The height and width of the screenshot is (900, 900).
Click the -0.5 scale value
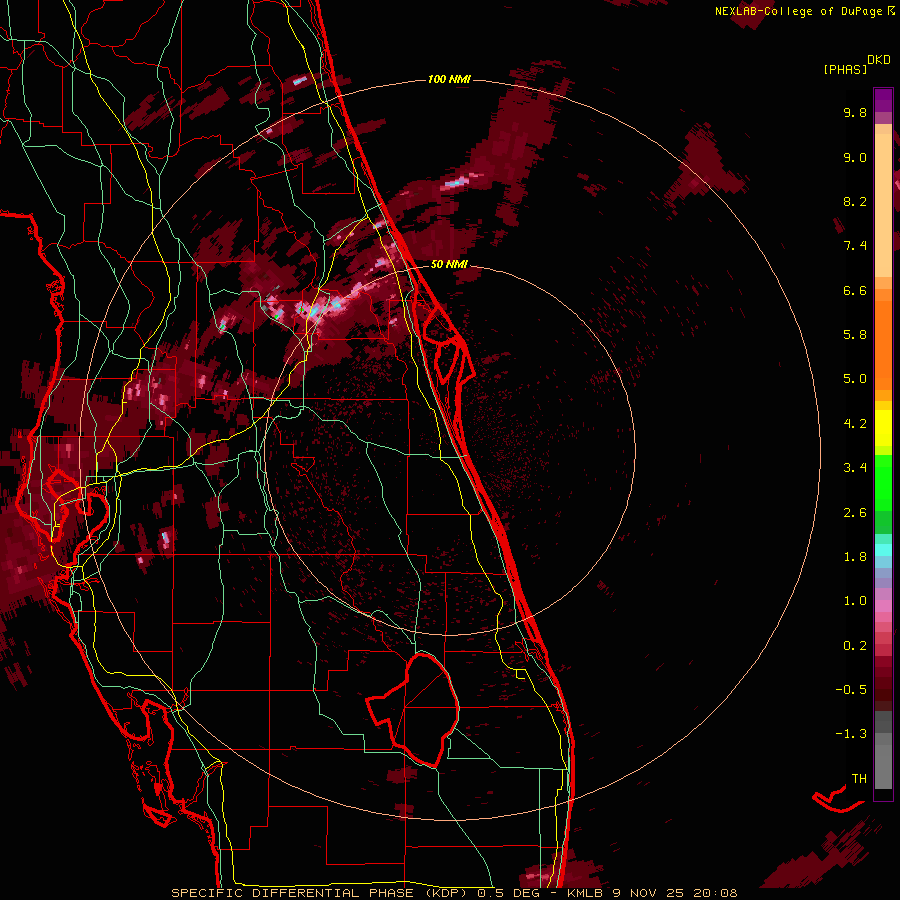coord(851,690)
